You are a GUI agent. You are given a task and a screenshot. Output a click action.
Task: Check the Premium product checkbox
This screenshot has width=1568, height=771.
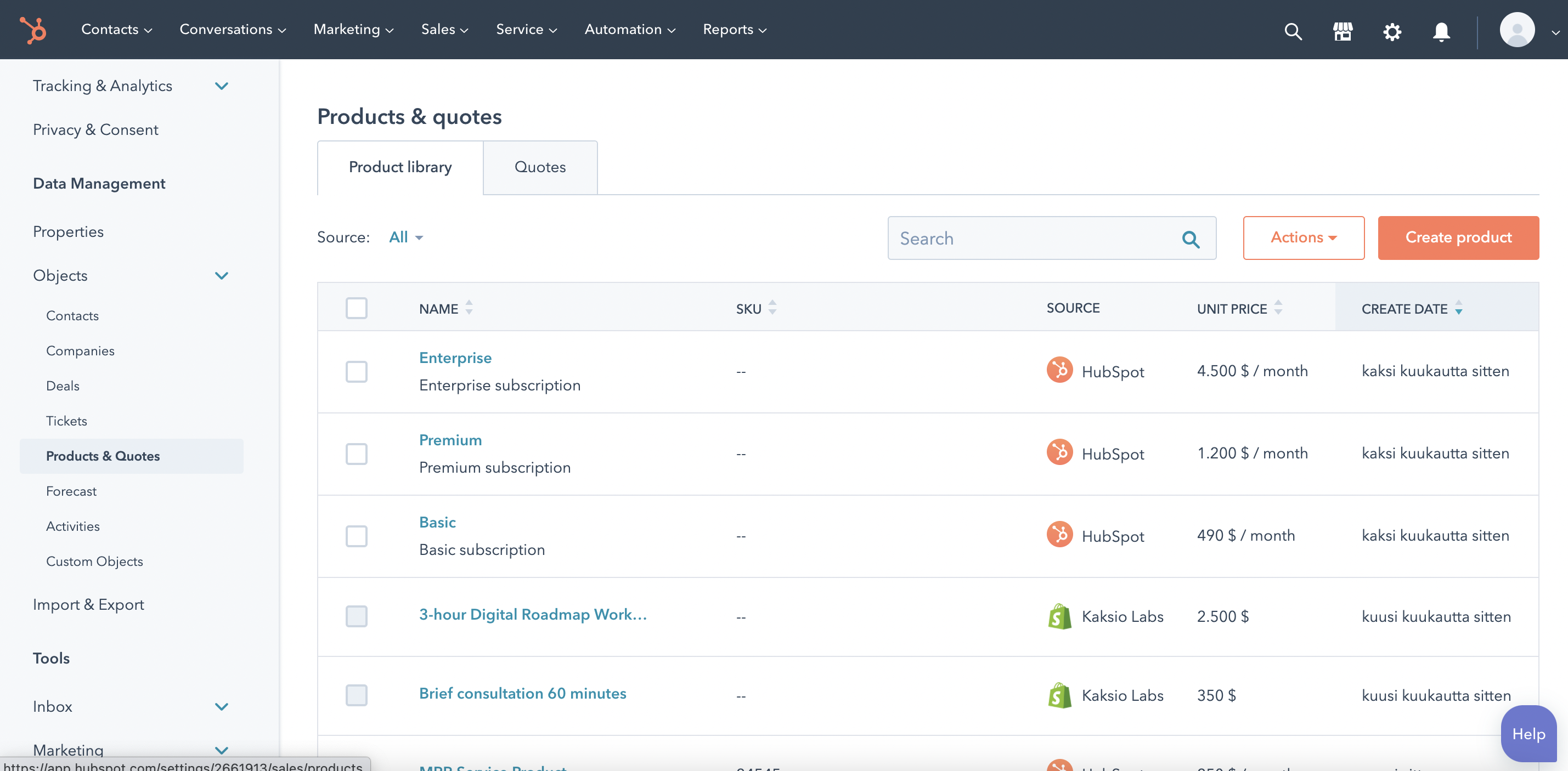[x=356, y=453]
